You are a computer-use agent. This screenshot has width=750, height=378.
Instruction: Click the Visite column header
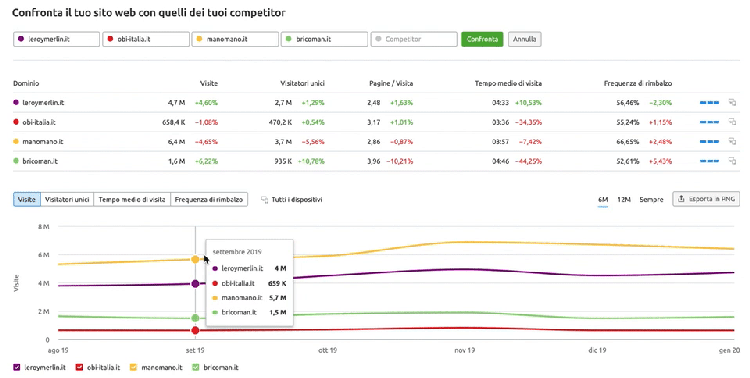(209, 83)
